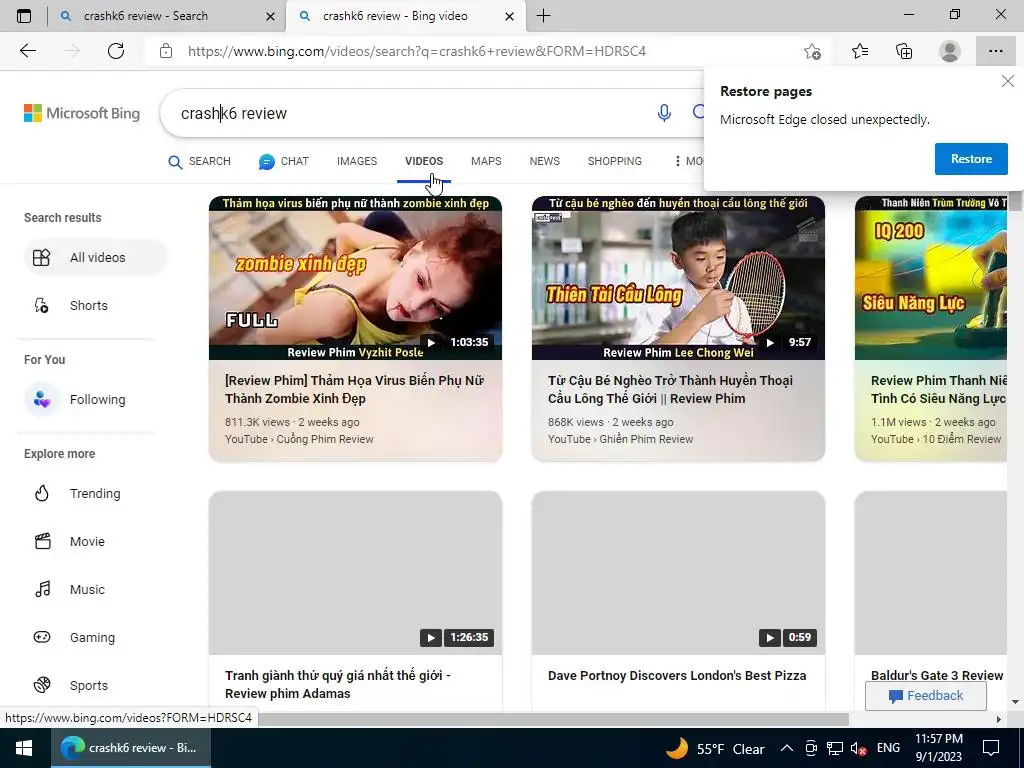Open the Favorites list icon
This screenshot has height=768, width=1024.
859,51
